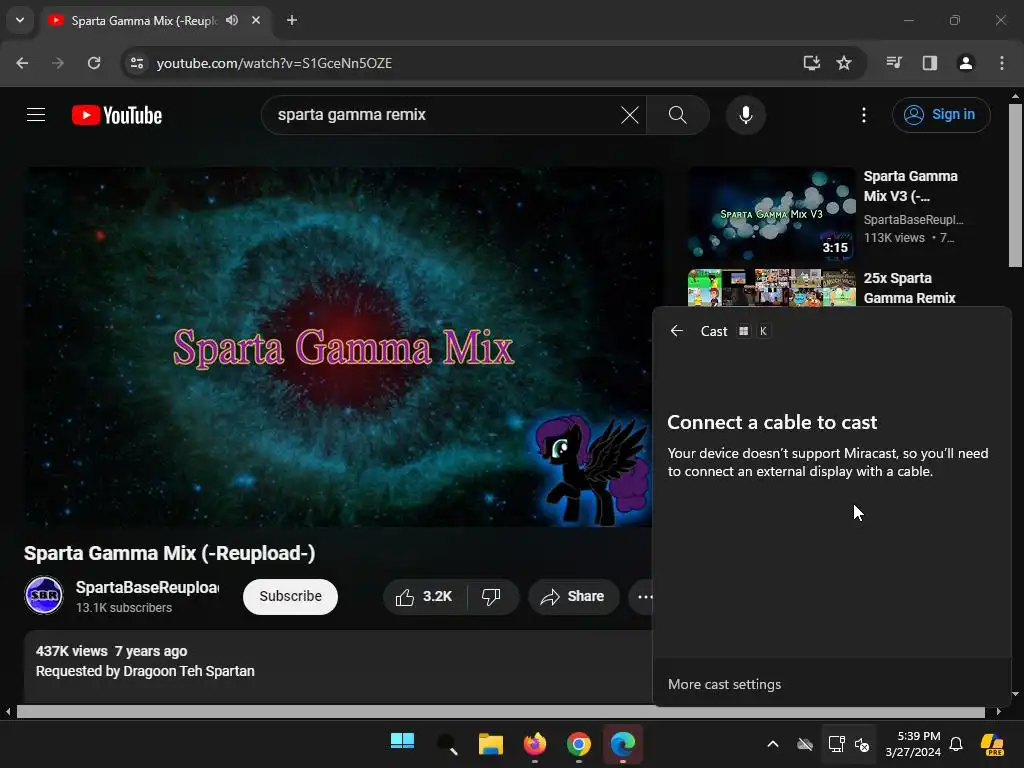The height and width of the screenshot is (768, 1024).
Task: View site information icon in address bar
Action: tap(136, 63)
